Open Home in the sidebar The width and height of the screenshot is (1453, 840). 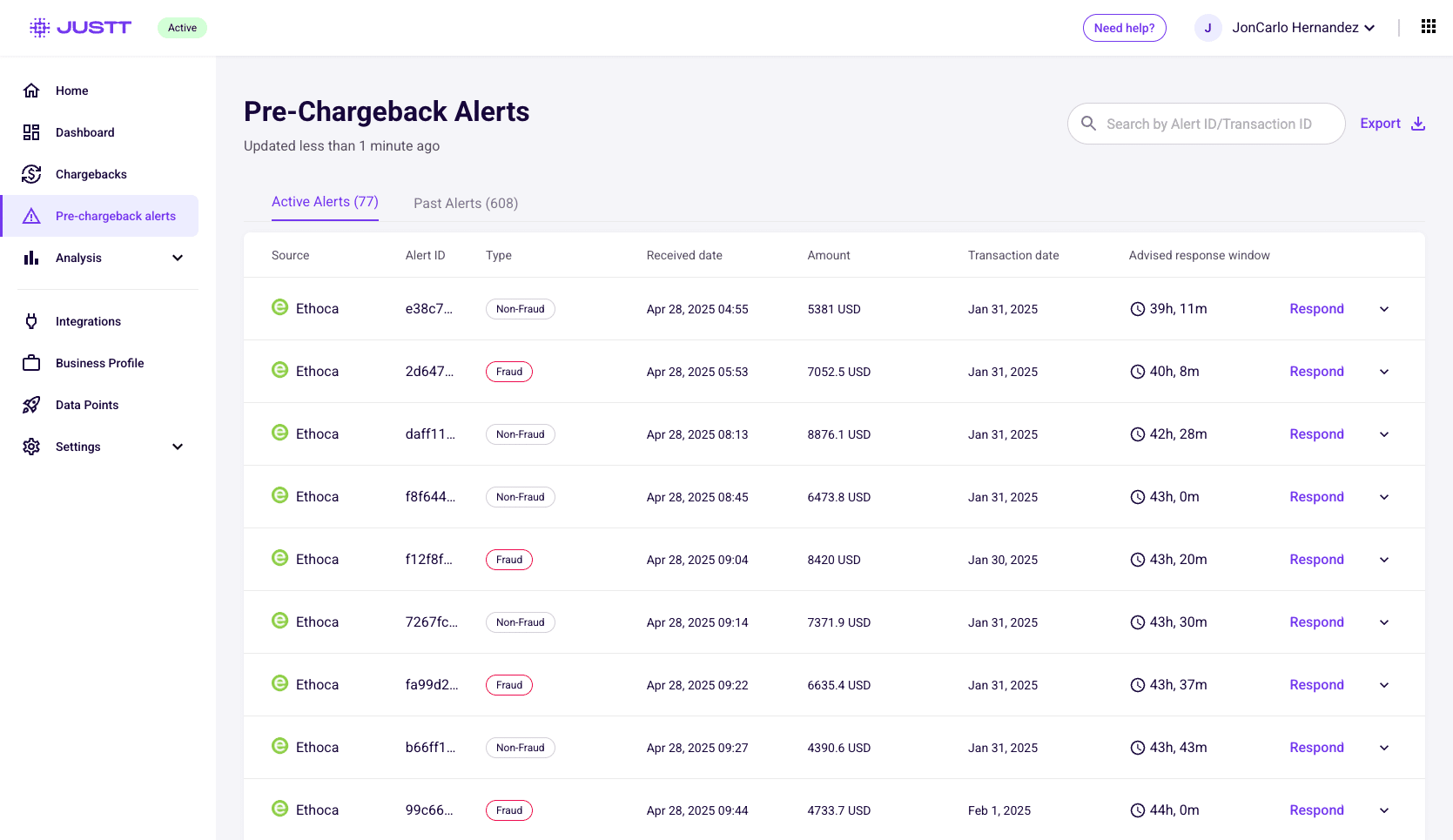72,91
